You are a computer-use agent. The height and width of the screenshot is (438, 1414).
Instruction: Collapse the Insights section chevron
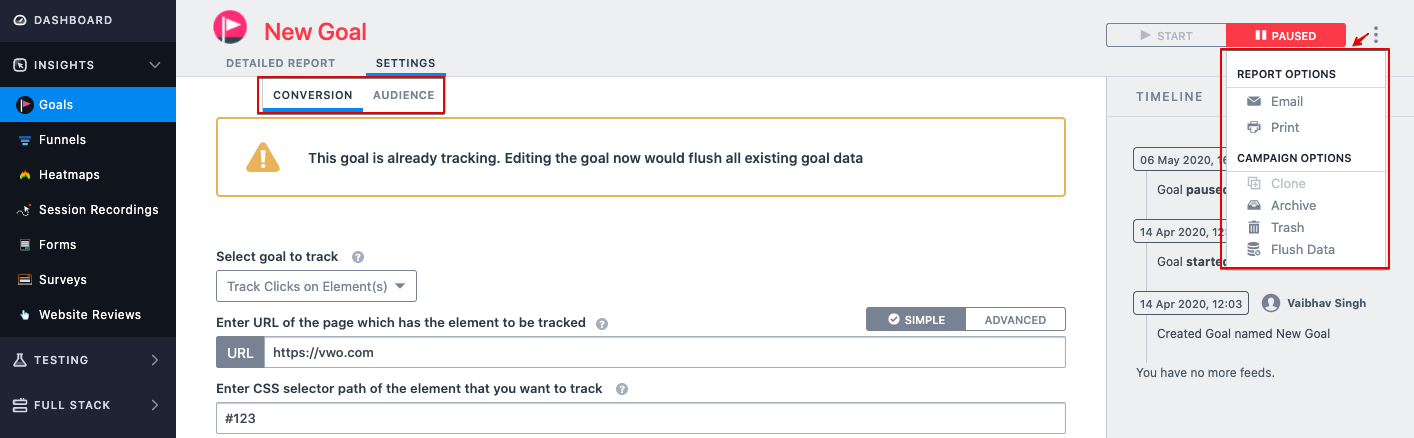[x=155, y=65]
